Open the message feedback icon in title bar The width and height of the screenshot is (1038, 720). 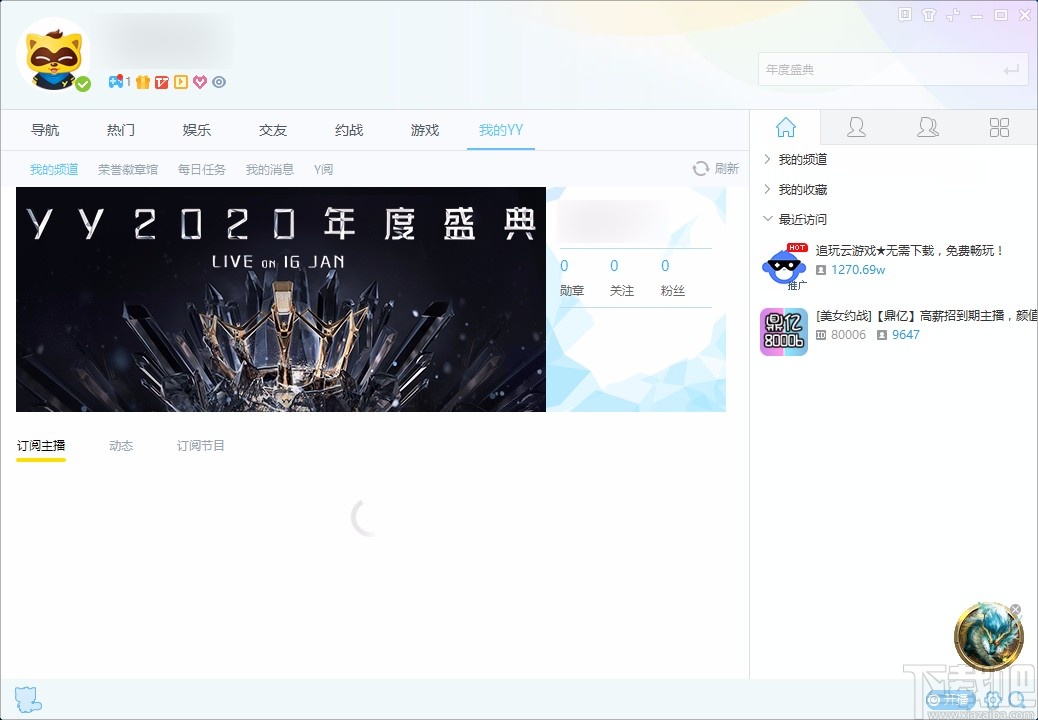[905, 15]
